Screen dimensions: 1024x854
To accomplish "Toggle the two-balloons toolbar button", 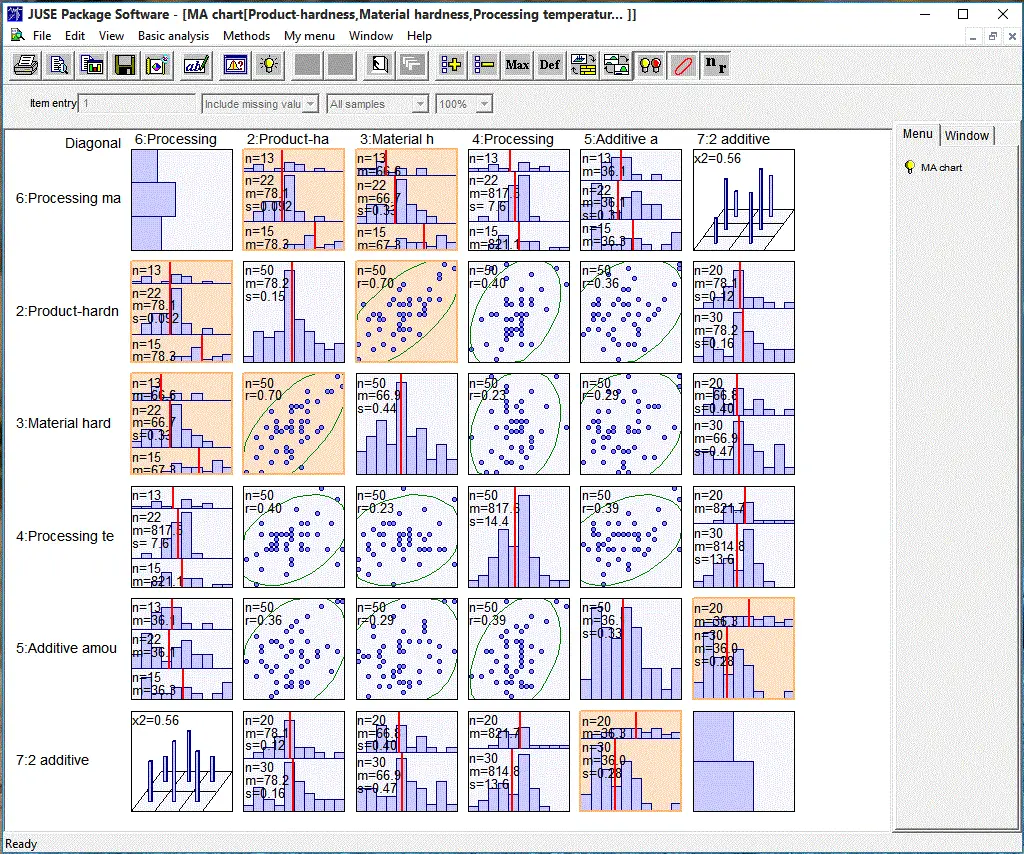I will tap(650, 65).
